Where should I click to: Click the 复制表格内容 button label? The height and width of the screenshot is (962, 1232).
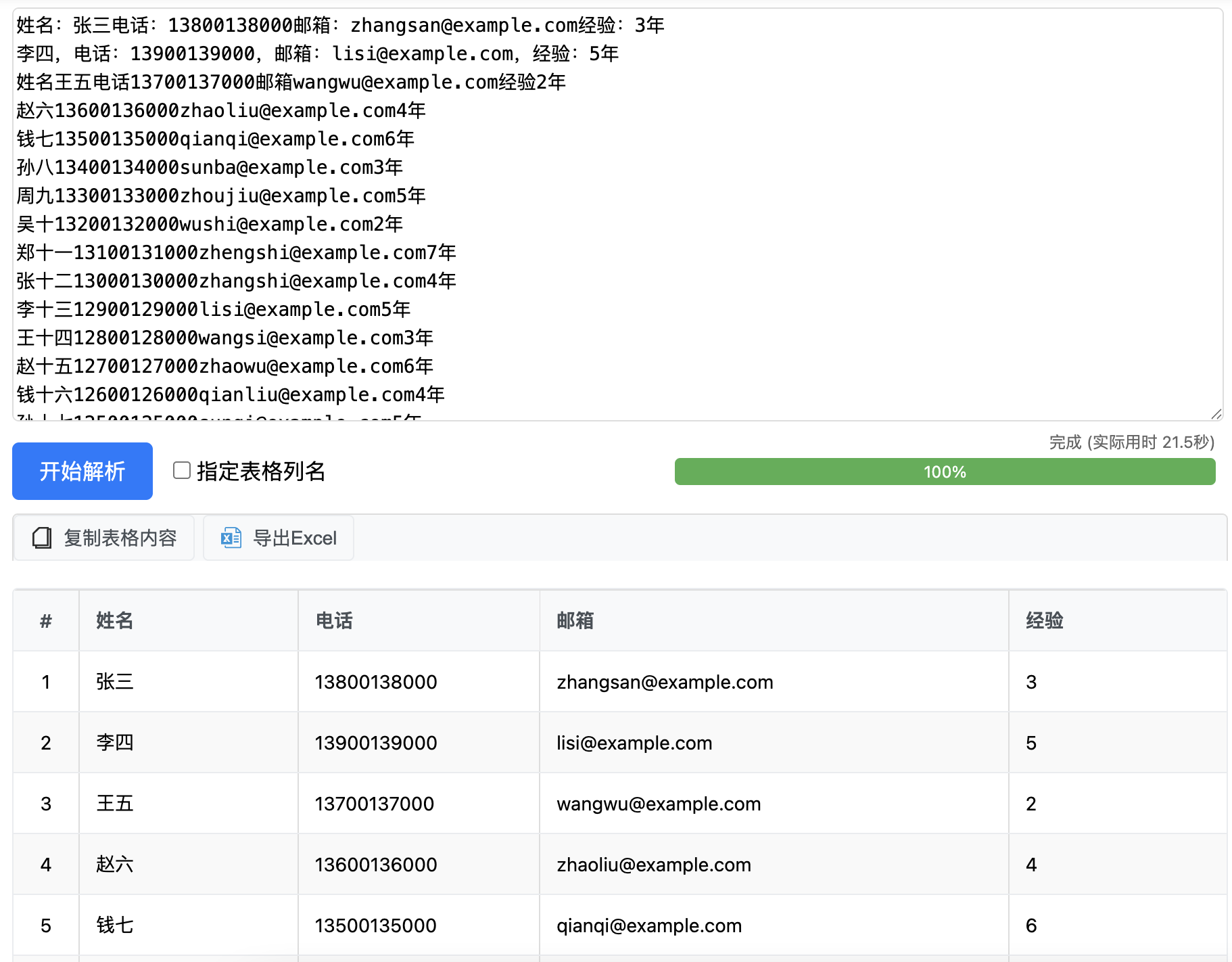point(120,538)
